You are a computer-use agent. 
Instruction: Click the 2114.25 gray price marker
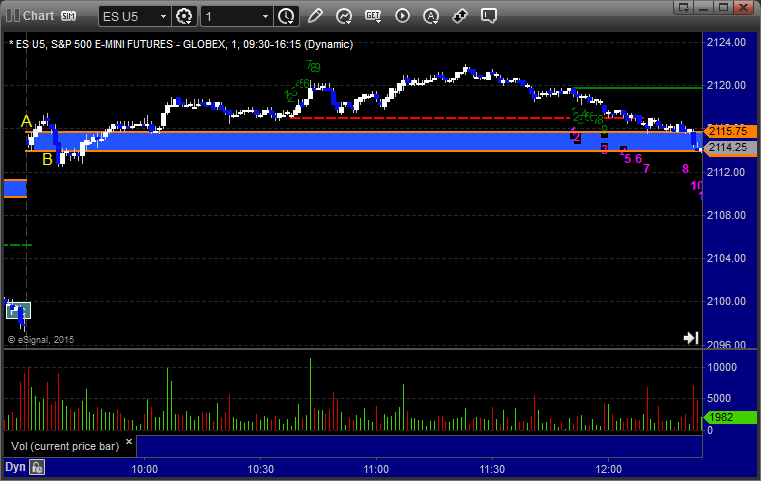pos(730,148)
